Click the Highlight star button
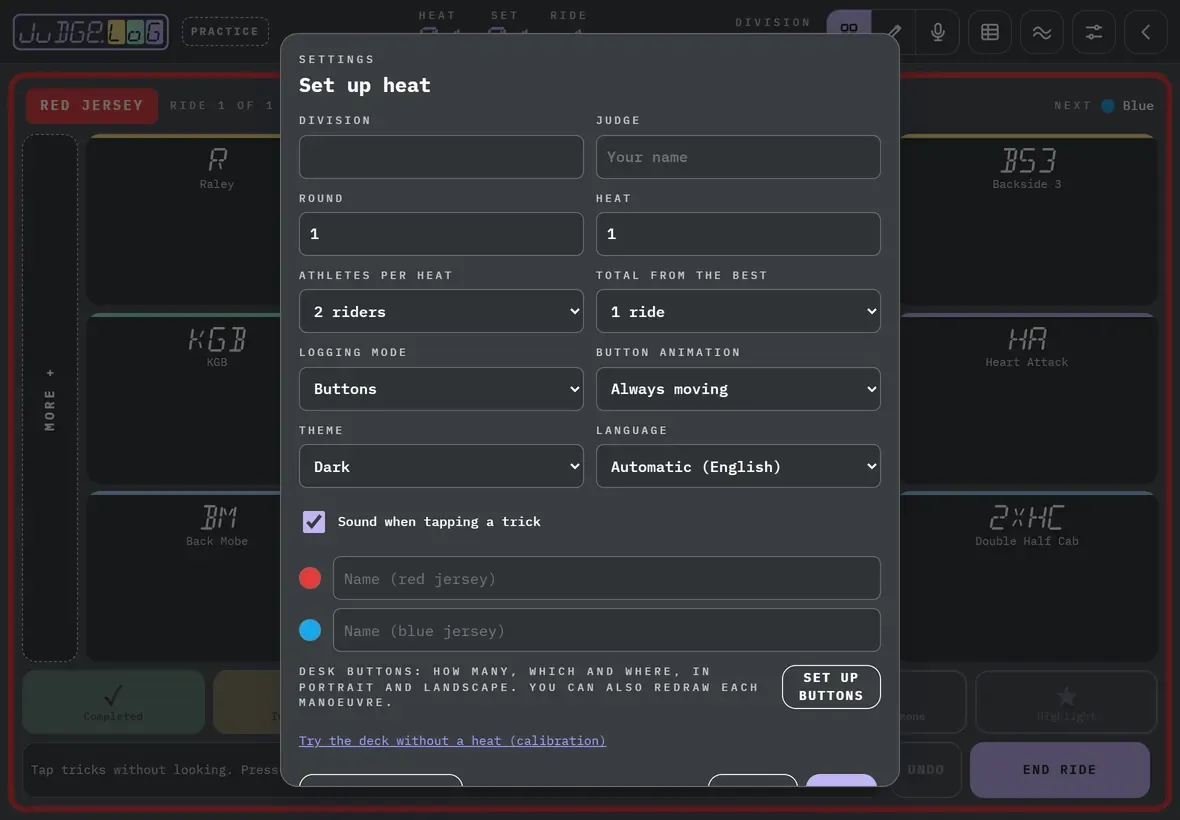1180x820 pixels. (x=1066, y=702)
